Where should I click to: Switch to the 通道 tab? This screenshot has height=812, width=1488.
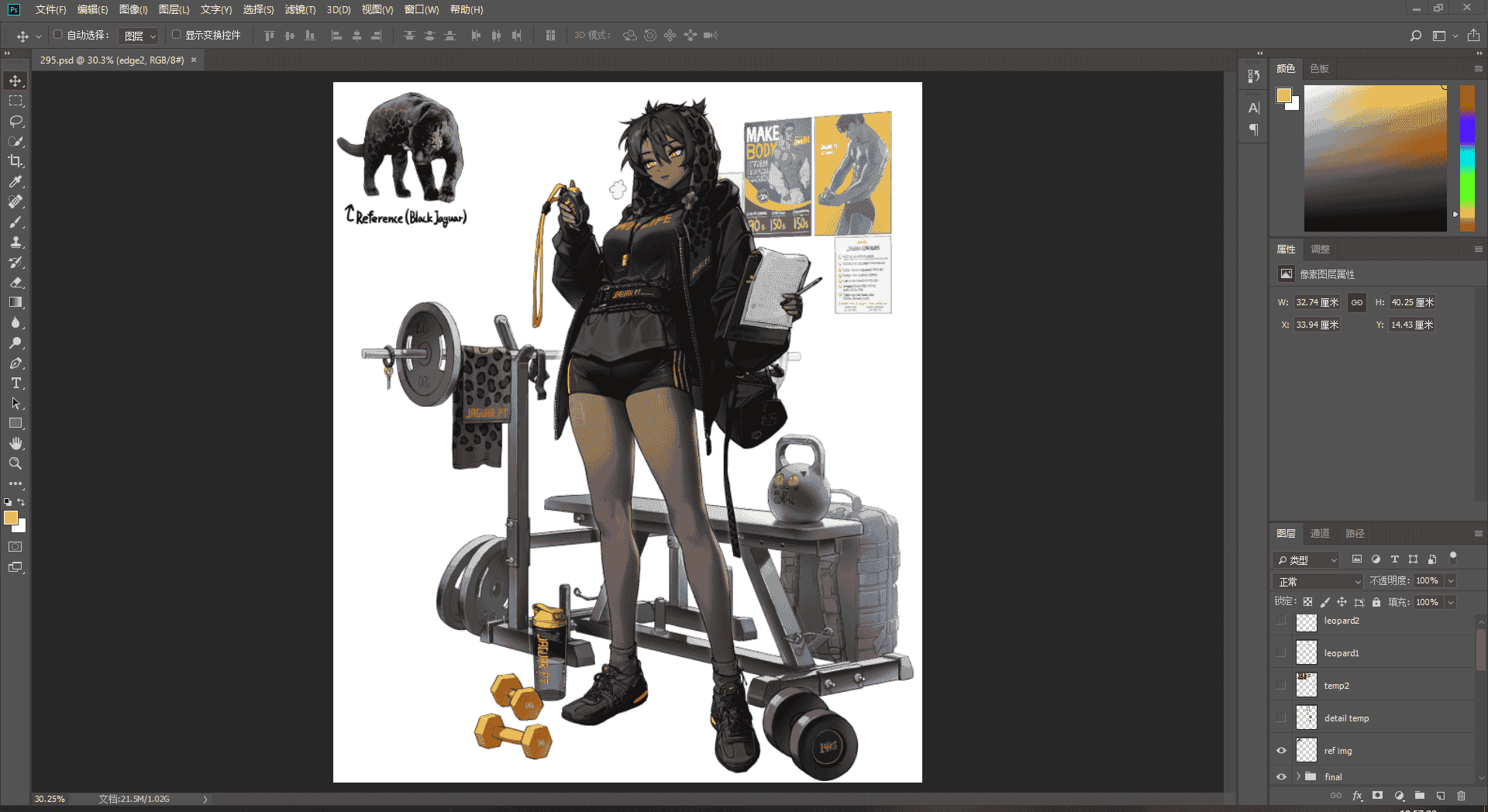(x=1320, y=533)
